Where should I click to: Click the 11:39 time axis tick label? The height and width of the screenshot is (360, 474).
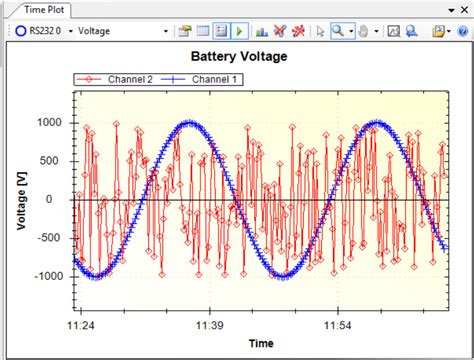209,325
